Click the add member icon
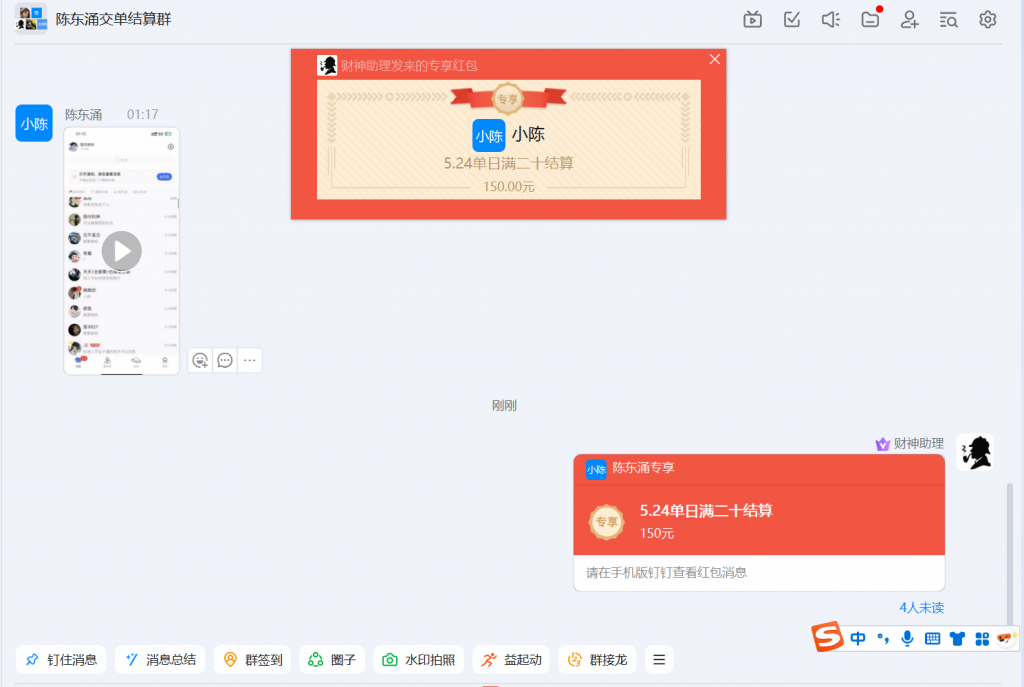The width and height of the screenshot is (1024, 687). pyautogui.click(x=909, y=19)
